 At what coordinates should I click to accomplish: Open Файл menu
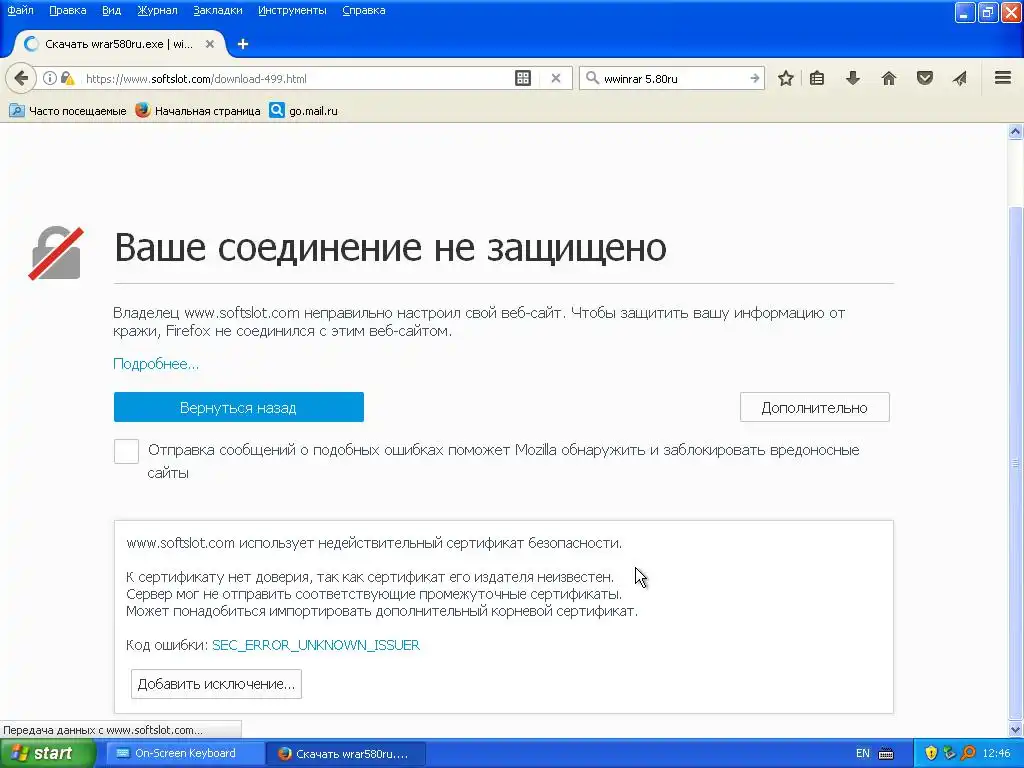click(20, 10)
